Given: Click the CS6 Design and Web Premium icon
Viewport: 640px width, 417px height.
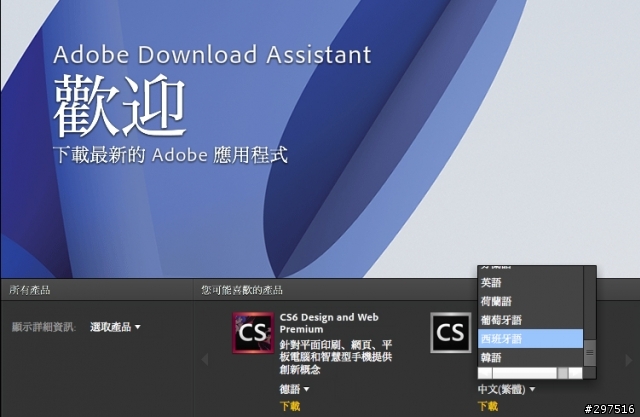Looking at the screenshot, I should click(x=253, y=333).
